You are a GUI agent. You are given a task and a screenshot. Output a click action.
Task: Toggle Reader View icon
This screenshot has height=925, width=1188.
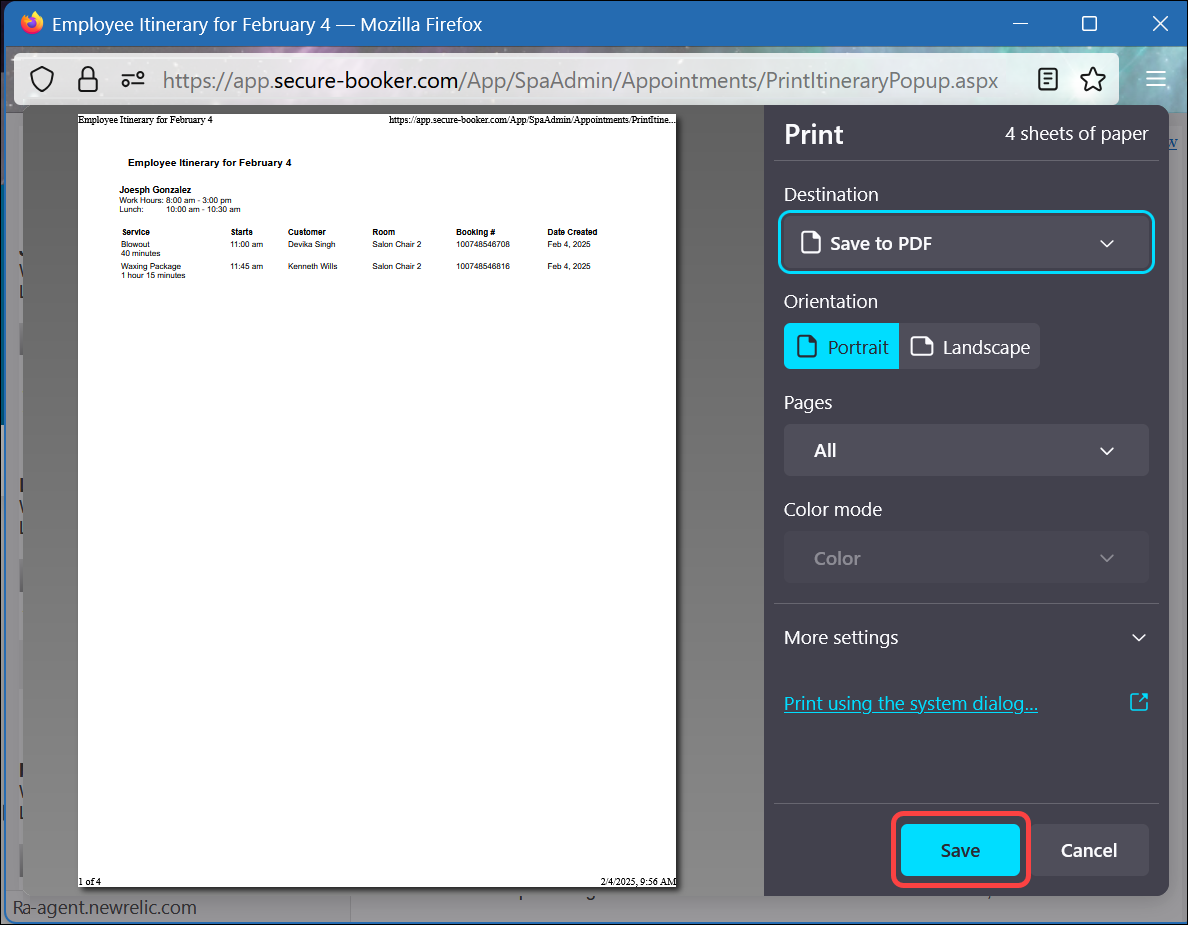[x=1047, y=78]
